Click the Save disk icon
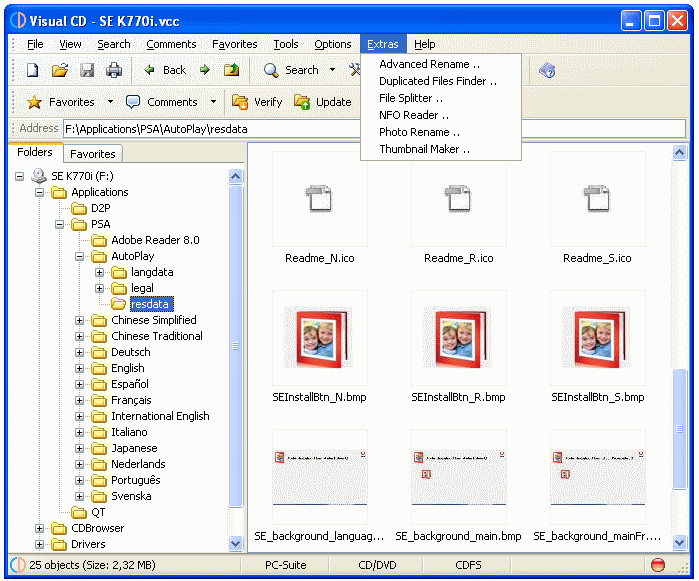Viewport: 699px width, 581px height. coord(87,70)
